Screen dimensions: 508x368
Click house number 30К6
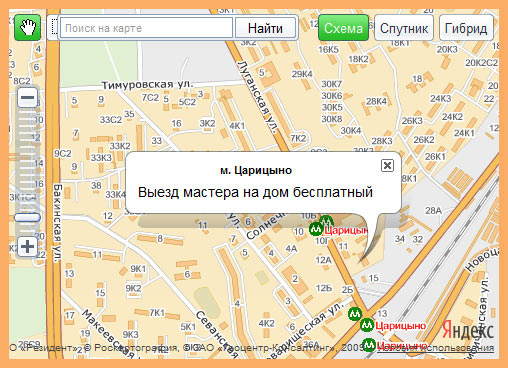pyautogui.click(x=332, y=96)
